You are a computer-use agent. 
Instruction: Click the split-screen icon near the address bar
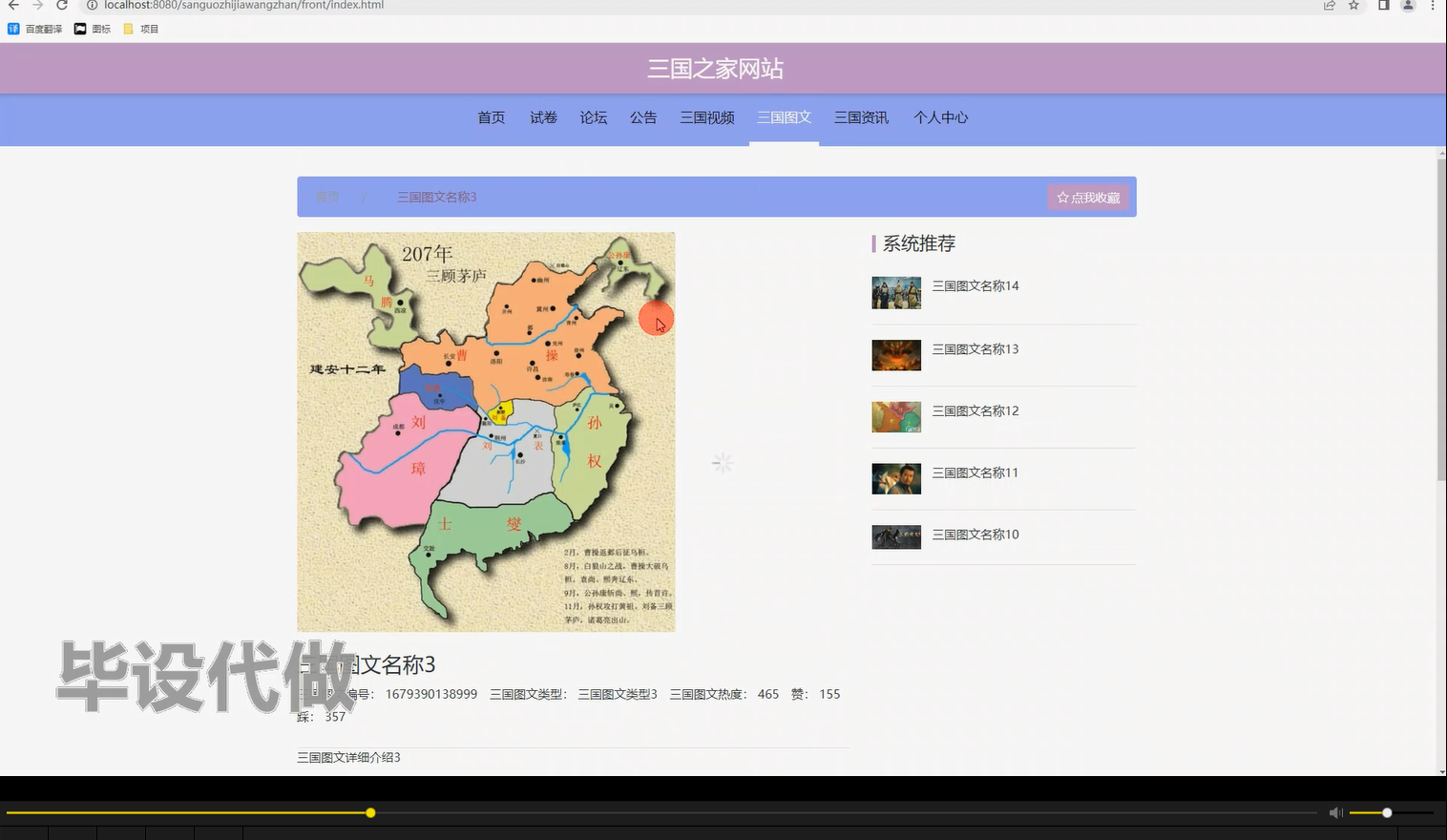click(1382, 7)
